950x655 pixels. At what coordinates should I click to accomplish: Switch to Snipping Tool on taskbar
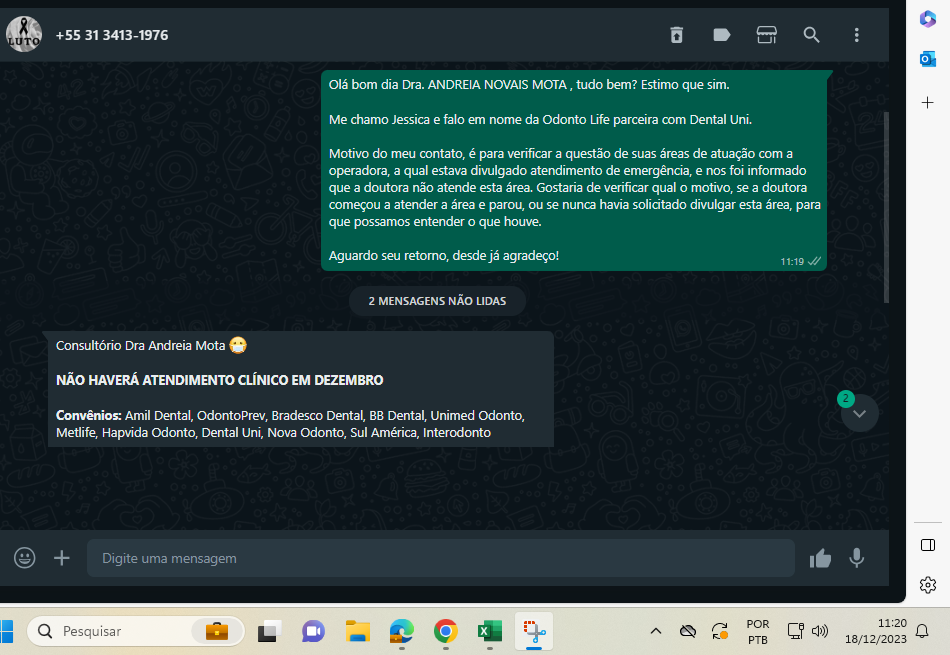(534, 631)
